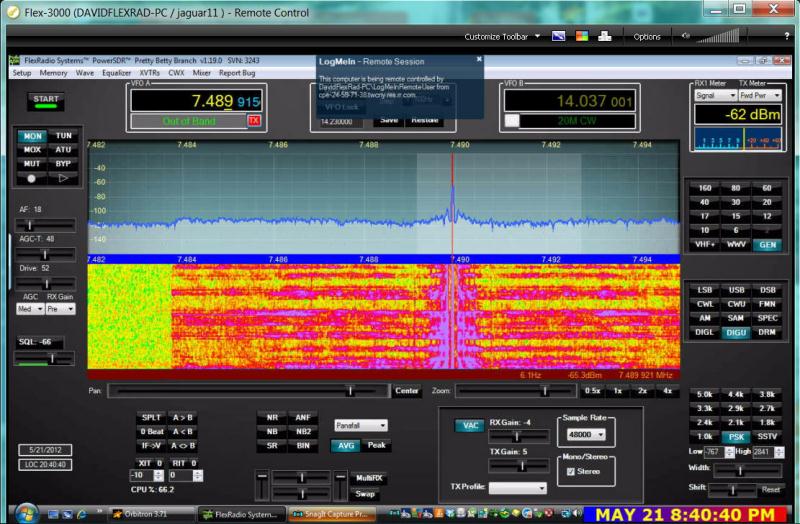Screen dimensions: 800x524
Task: Click the XIT value stepper
Action: pyautogui.click(x=159, y=476)
